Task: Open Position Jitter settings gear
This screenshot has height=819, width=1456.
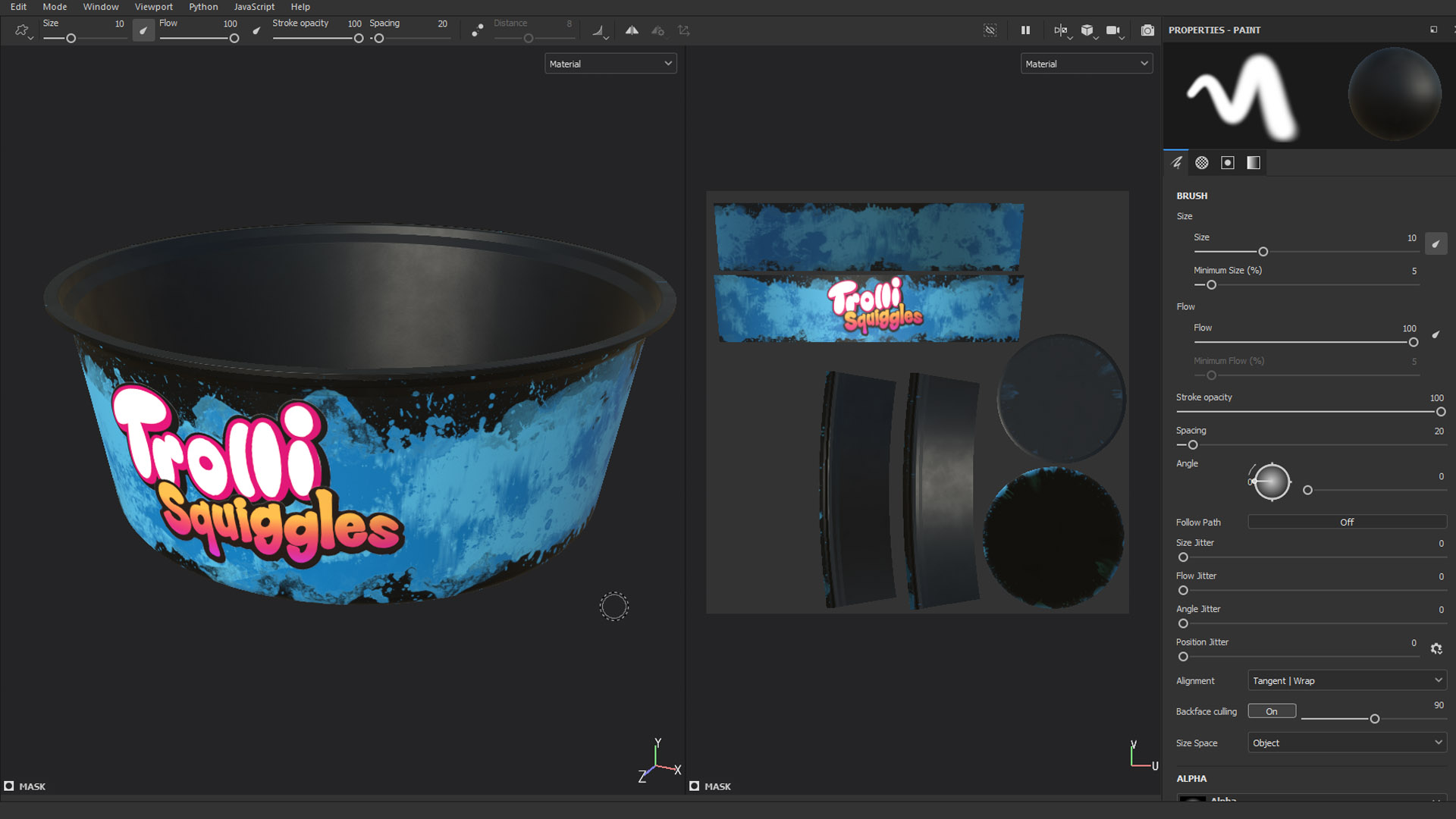Action: tap(1436, 648)
